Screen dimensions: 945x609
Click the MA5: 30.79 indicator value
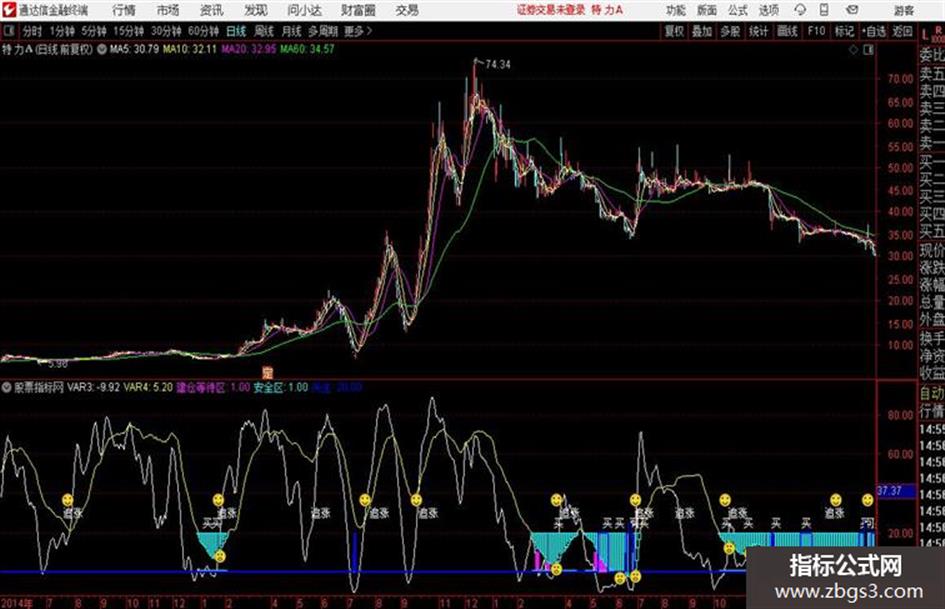[x=134, y=49]
